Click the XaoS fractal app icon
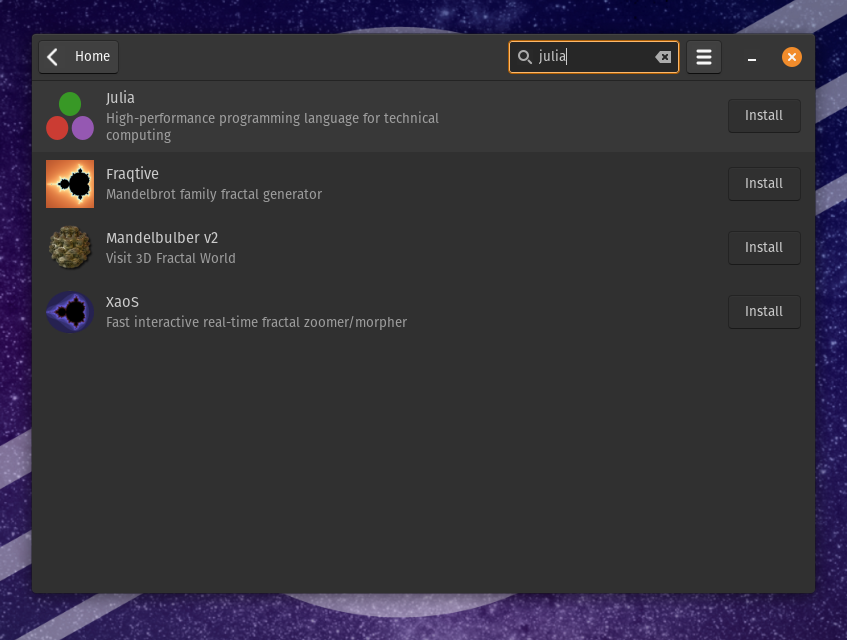This screenshot has width=847, height=640. (70, 312)
